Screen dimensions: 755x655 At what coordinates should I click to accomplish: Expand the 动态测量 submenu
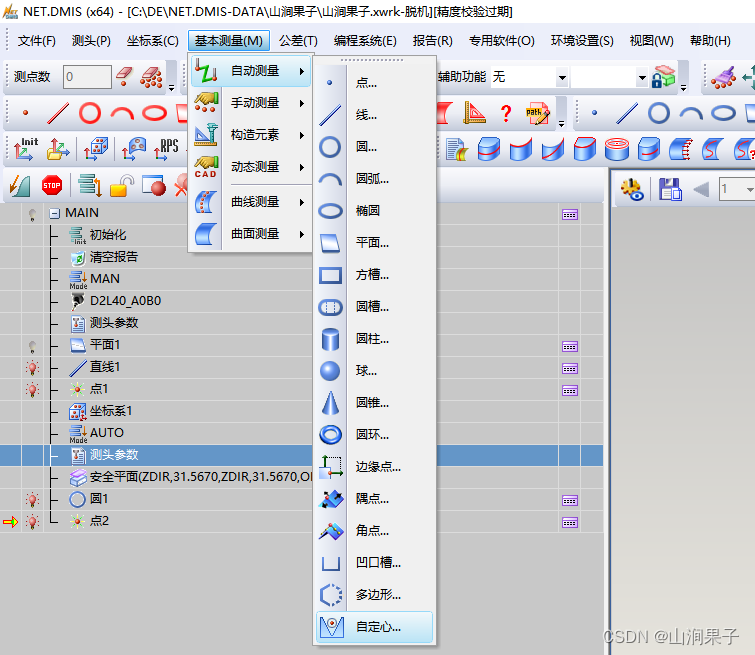(x=251, y=167)
